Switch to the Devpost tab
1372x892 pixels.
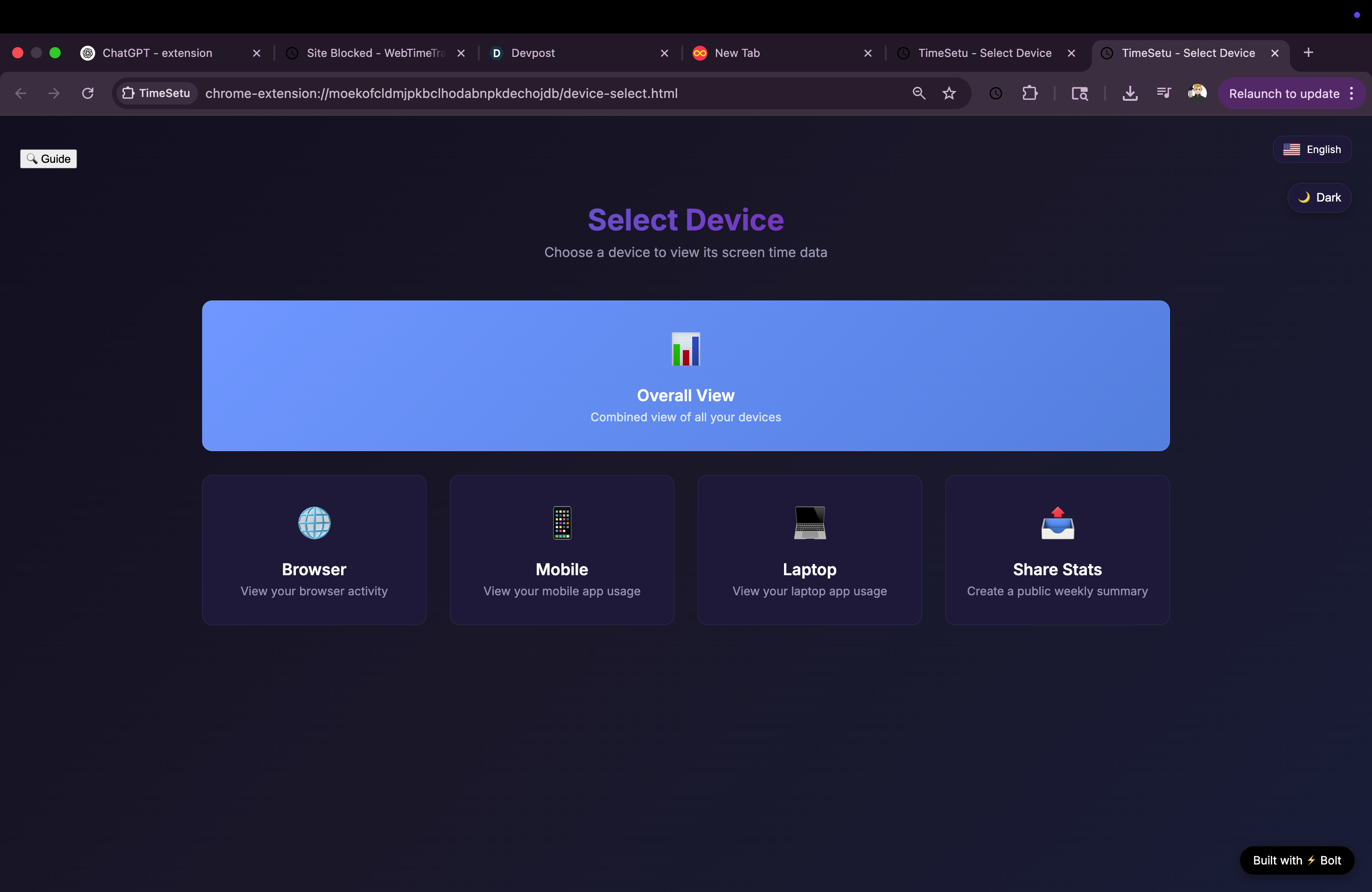[532, 53]
